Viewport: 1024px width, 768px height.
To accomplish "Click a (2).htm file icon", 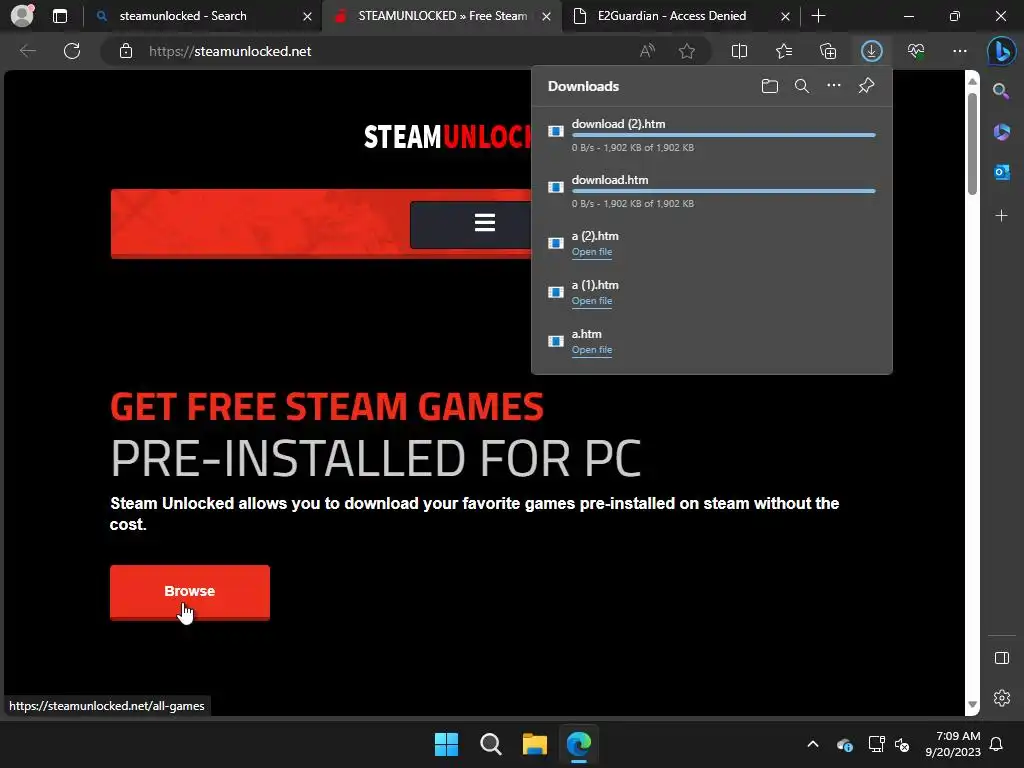I will pyautogui.click(x=556, y=243).
